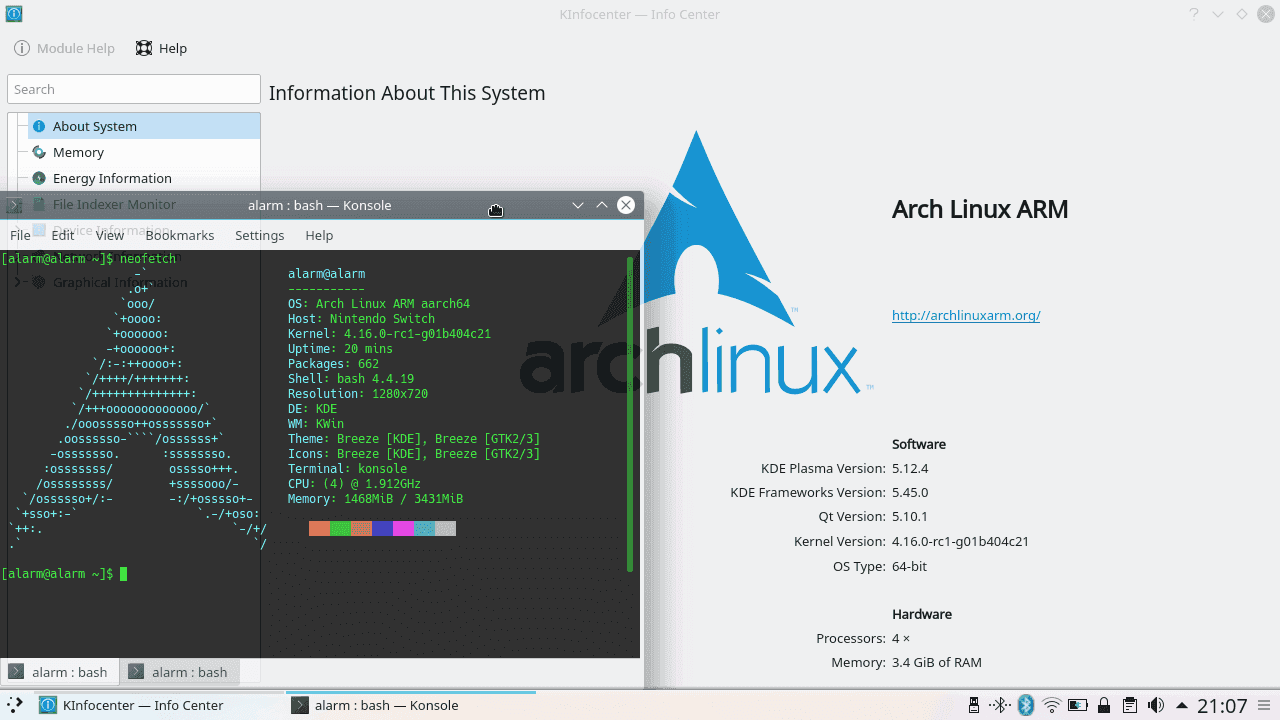Open the Konsole Edit menu

pos(63,235)
